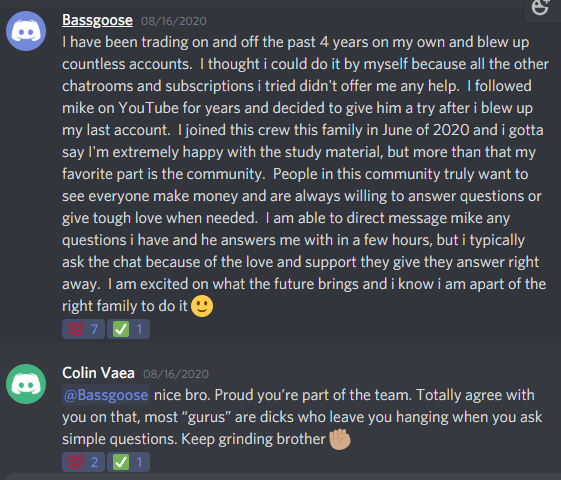Click "Keep grinding brother" text in Colin's reply
Image resolution: width=561 pixels, height=480 pixels.
point(253,439)
